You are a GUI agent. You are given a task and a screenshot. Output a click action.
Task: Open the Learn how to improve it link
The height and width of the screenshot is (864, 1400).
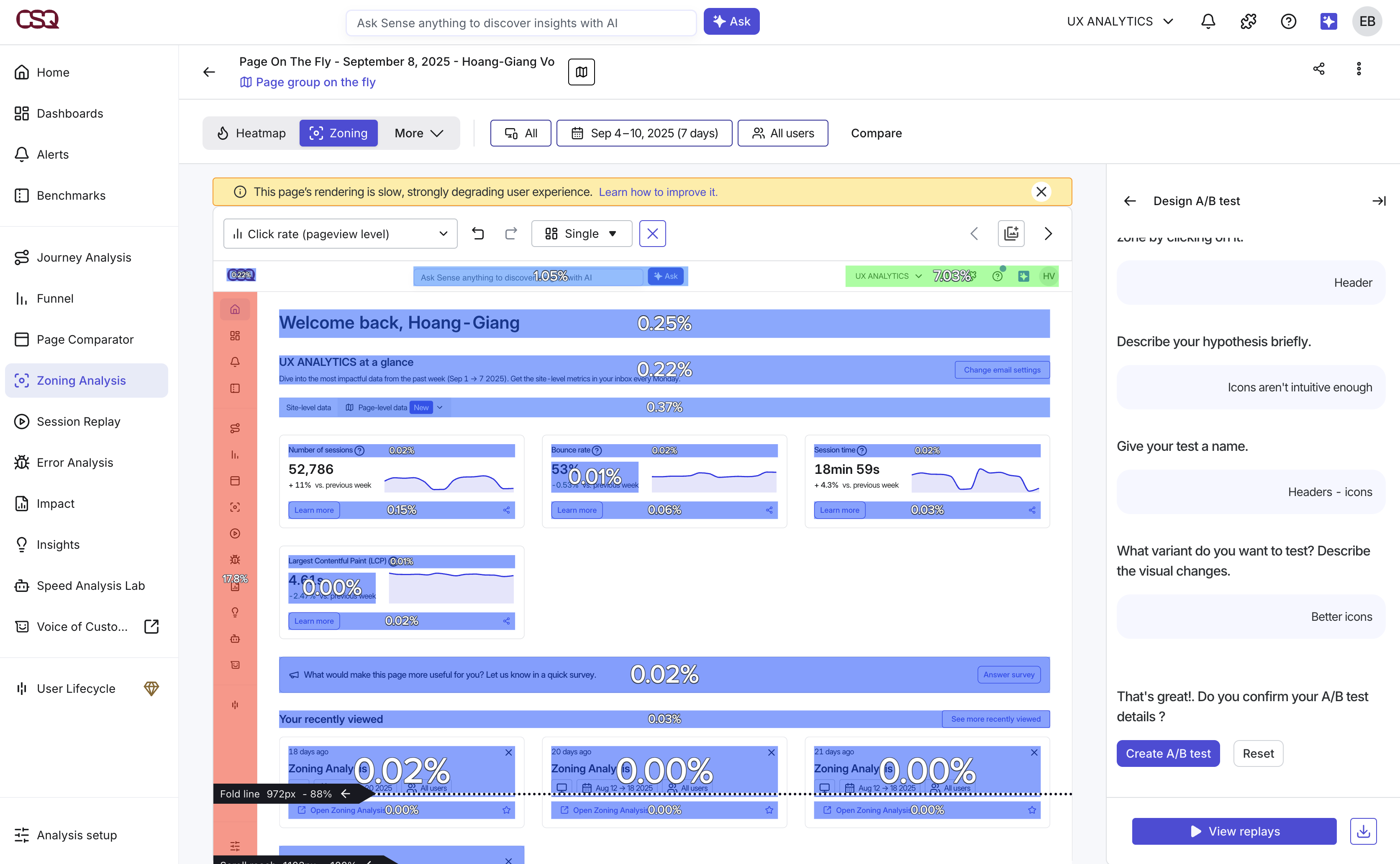657,192
